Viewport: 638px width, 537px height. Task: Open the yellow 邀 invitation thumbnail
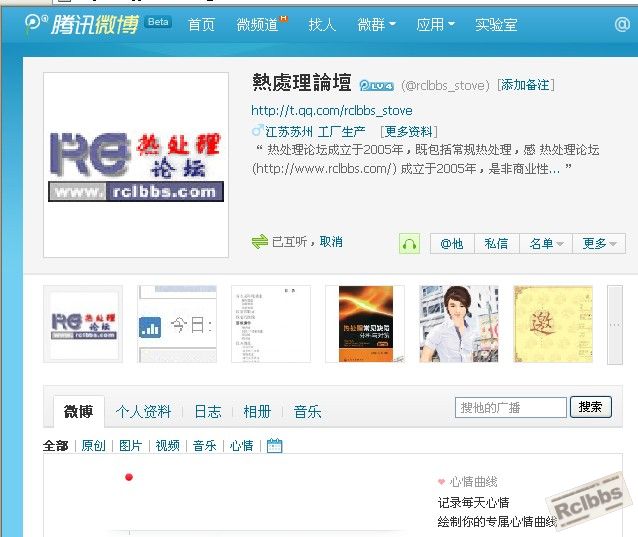click(553, 324)
